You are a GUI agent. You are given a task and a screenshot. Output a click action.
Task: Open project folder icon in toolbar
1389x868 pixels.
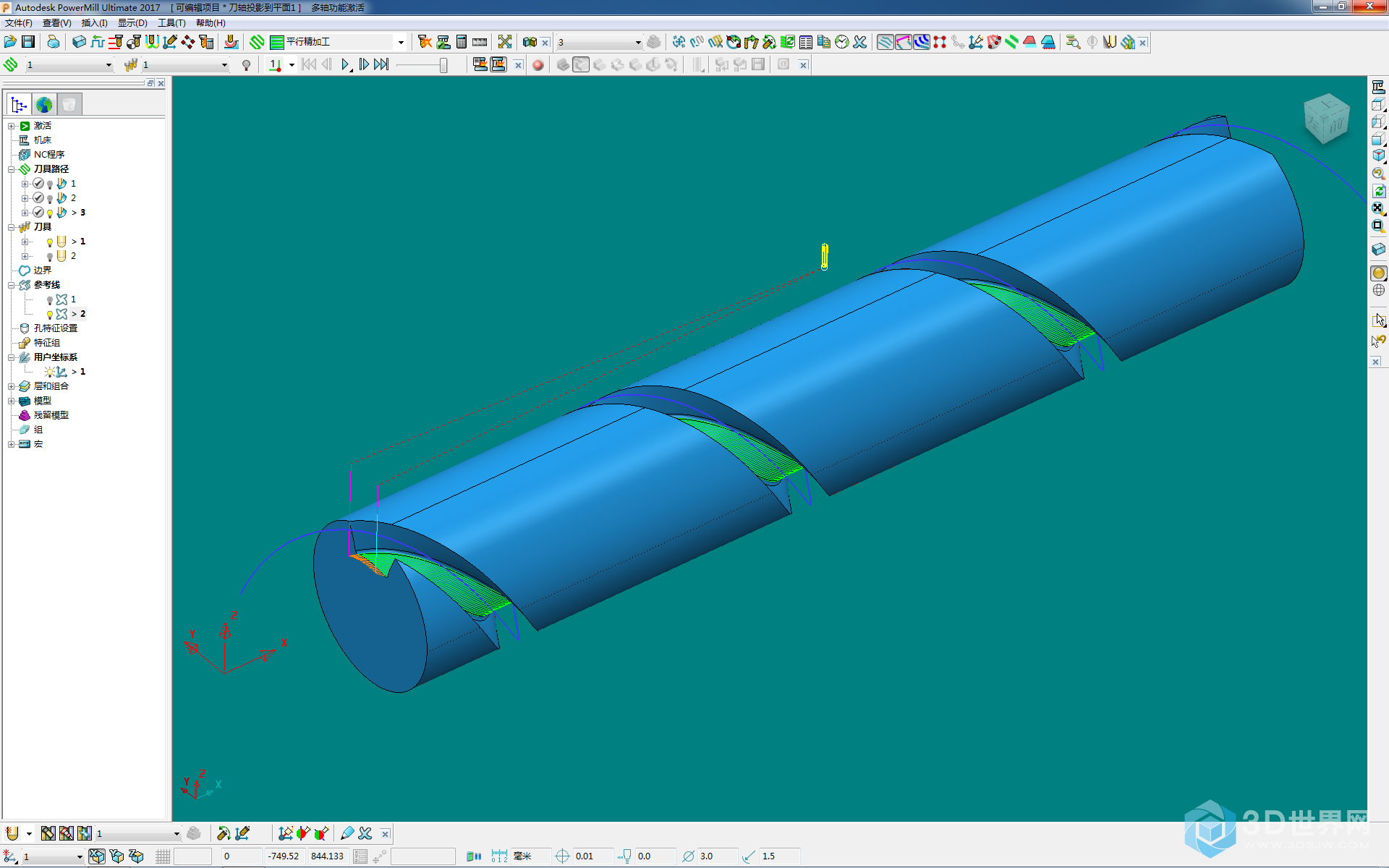coord(10,42)
